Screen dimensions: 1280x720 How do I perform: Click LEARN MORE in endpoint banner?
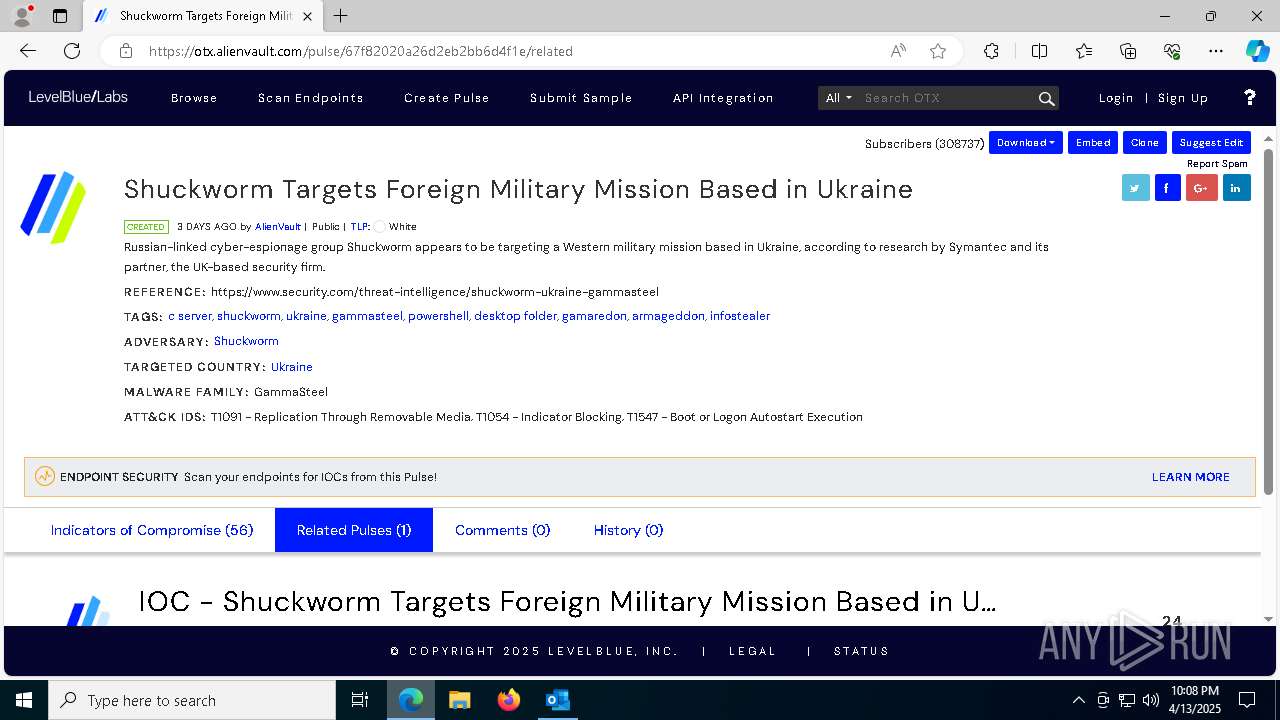tap(1191, 477)
